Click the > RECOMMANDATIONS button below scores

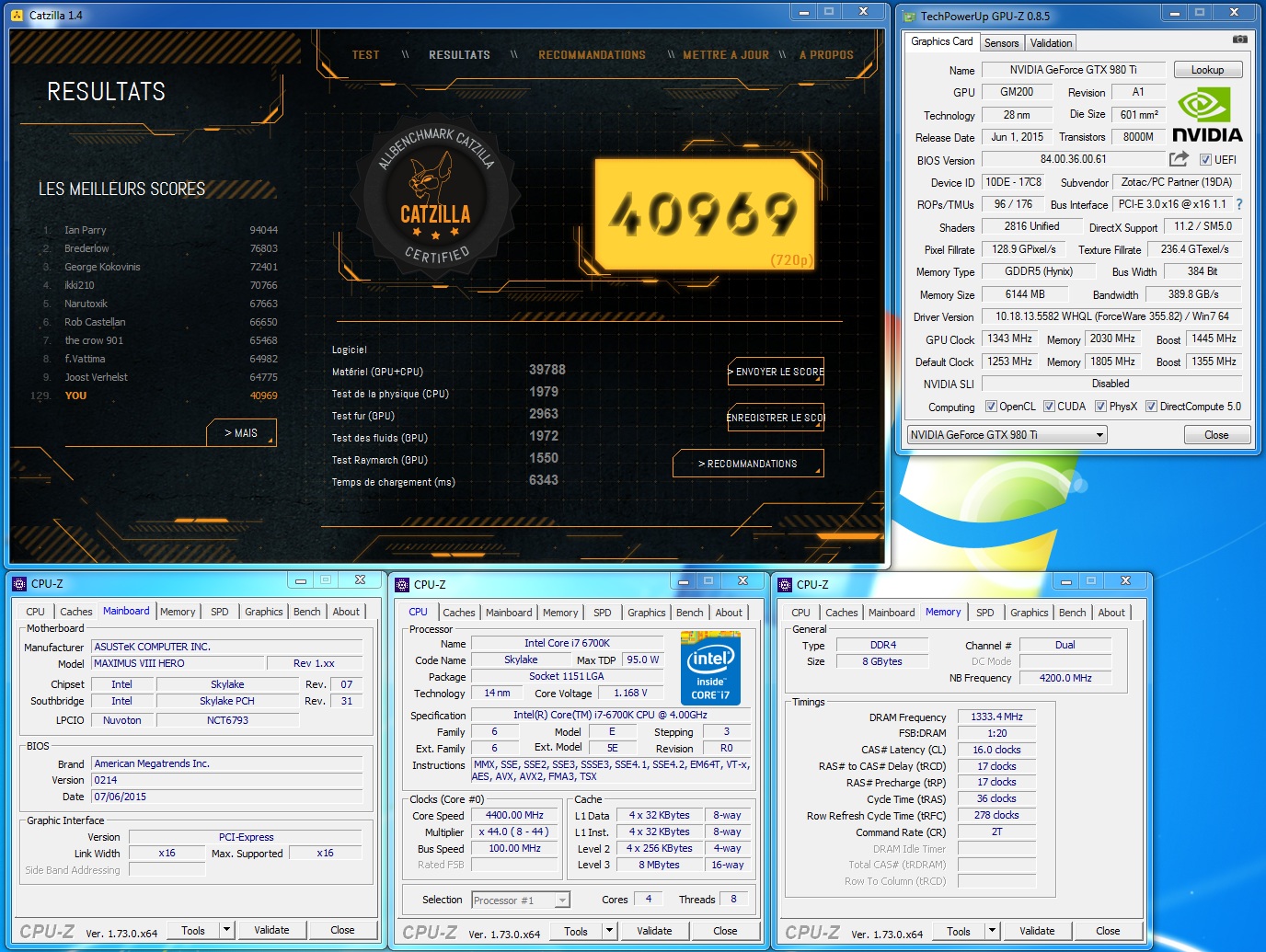(x=748, y=464)
